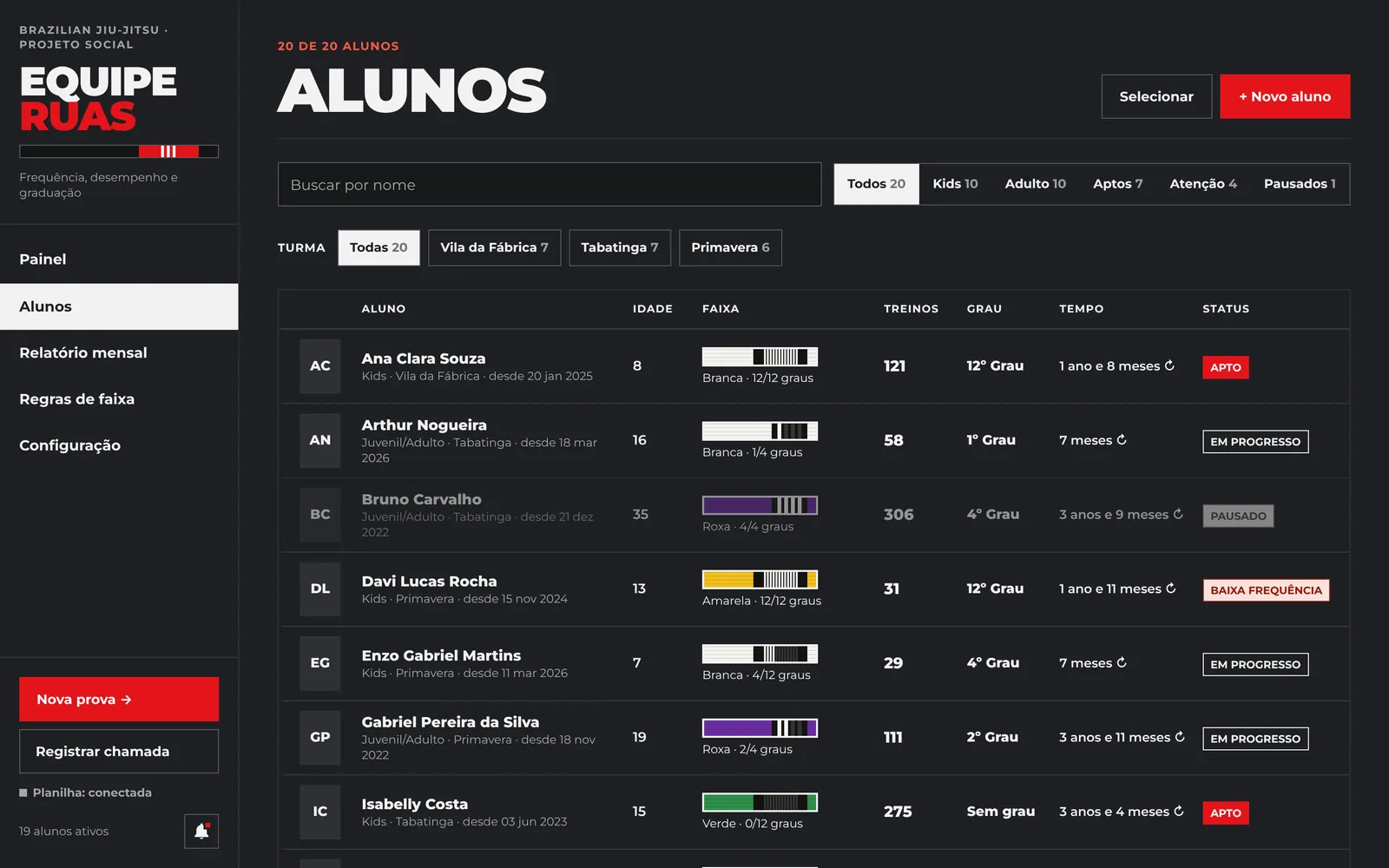The width and height of the screenshot is (1389, 868).
Task: Focus the Buscar por nome field
Action: tap(550, 185)
